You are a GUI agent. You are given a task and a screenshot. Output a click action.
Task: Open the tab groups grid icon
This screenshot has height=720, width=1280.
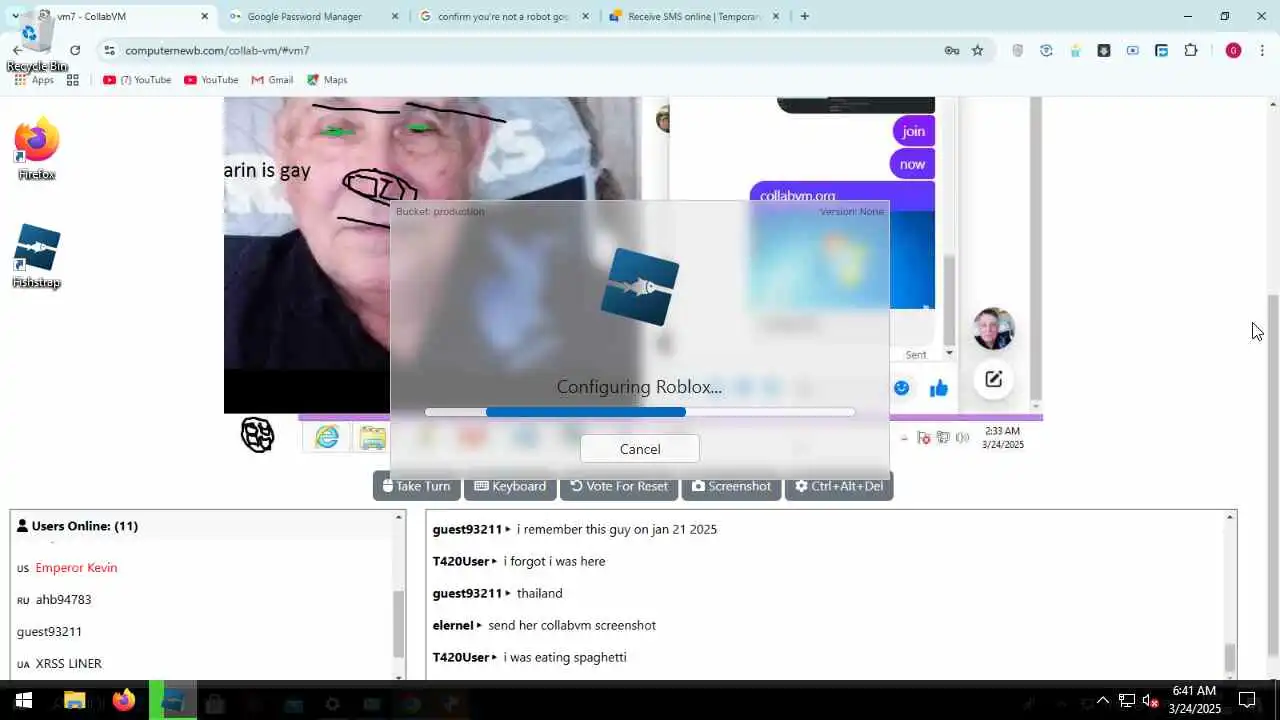pyautogui.click(x=72, y=80)
